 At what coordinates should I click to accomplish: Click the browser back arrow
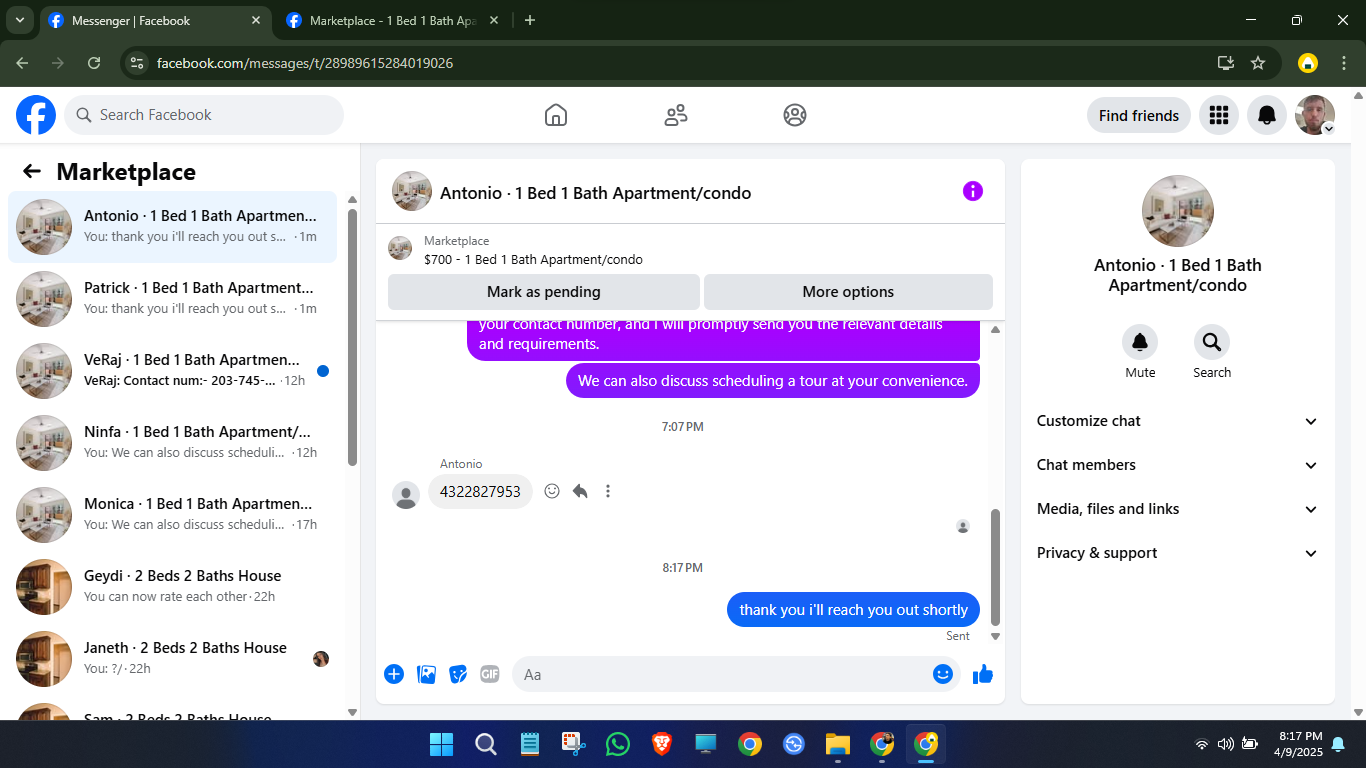click(22, 63)
